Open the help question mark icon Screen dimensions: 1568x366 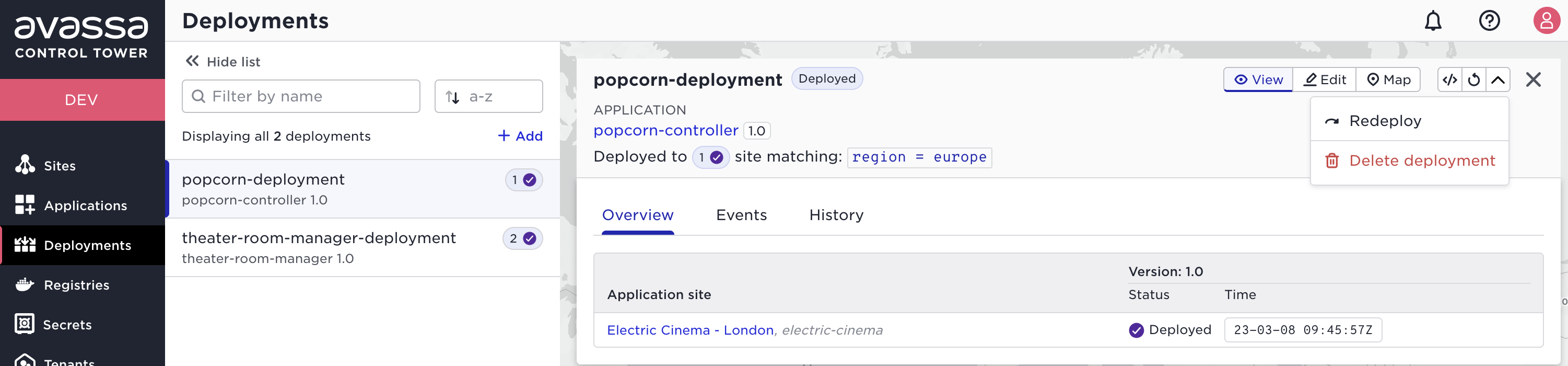coord(1489,21)
